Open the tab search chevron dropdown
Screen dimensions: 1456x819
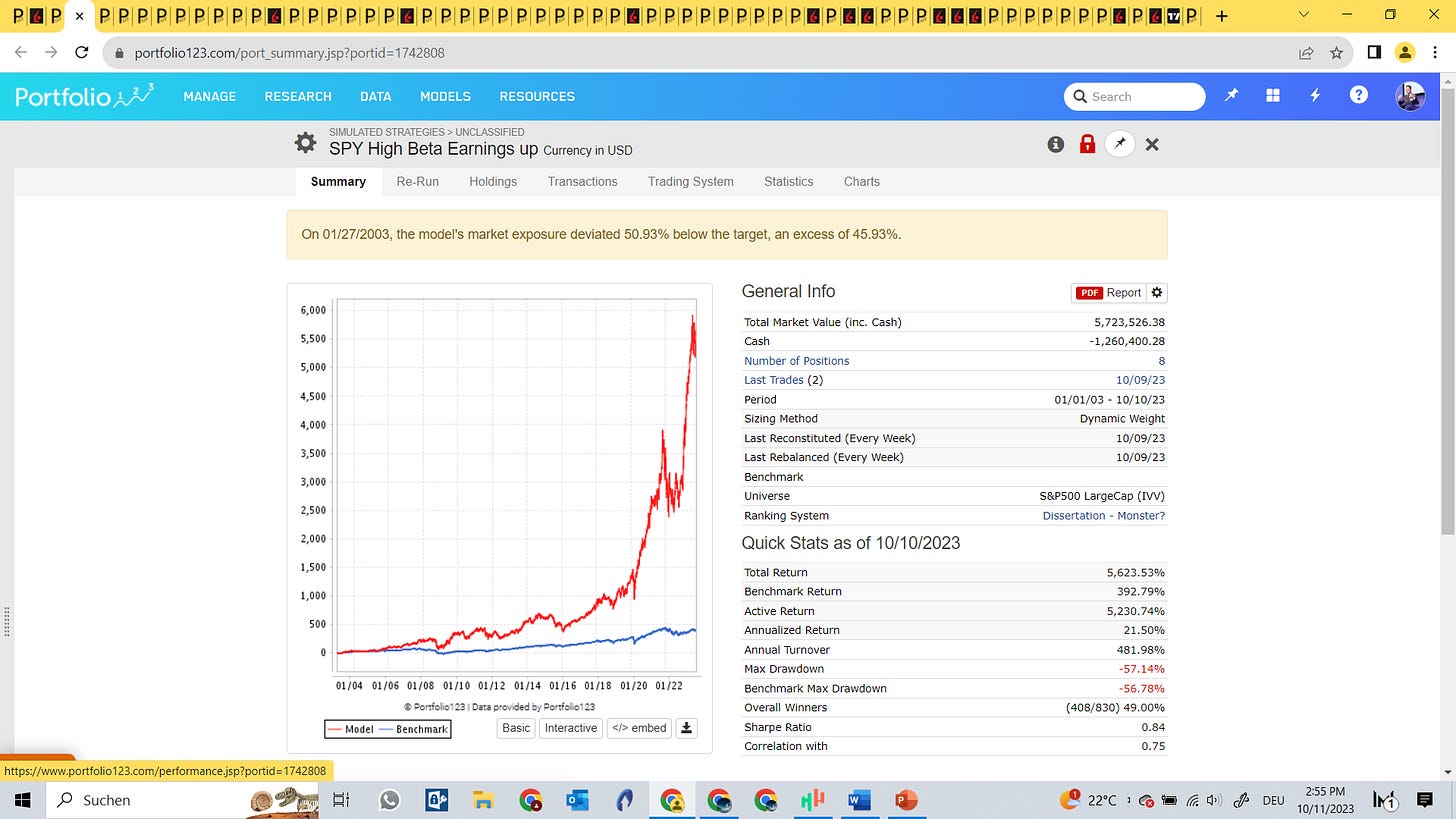pos(1303,15)
